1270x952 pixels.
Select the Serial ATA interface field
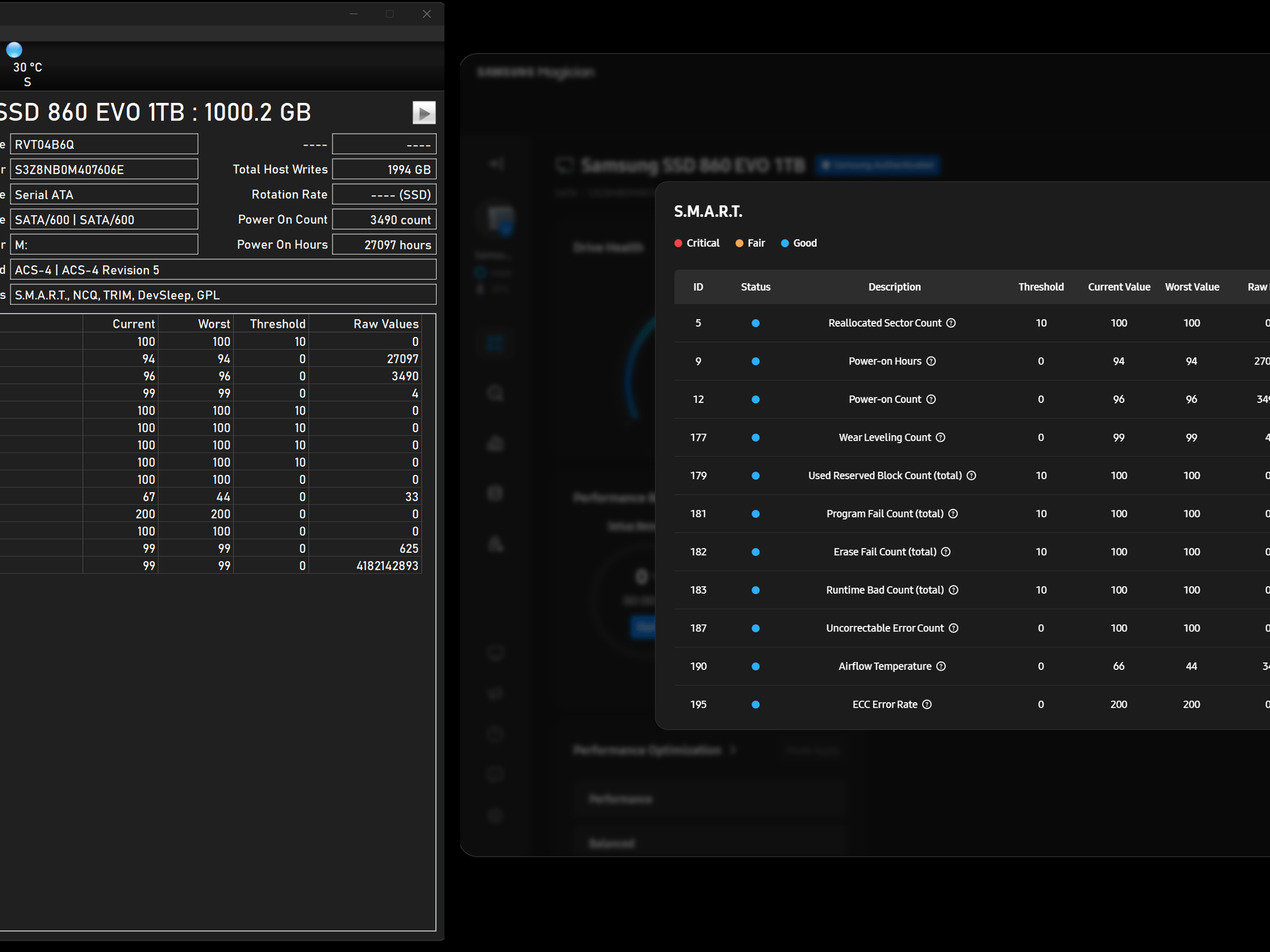pyautogui.click(x=104, y=194)
